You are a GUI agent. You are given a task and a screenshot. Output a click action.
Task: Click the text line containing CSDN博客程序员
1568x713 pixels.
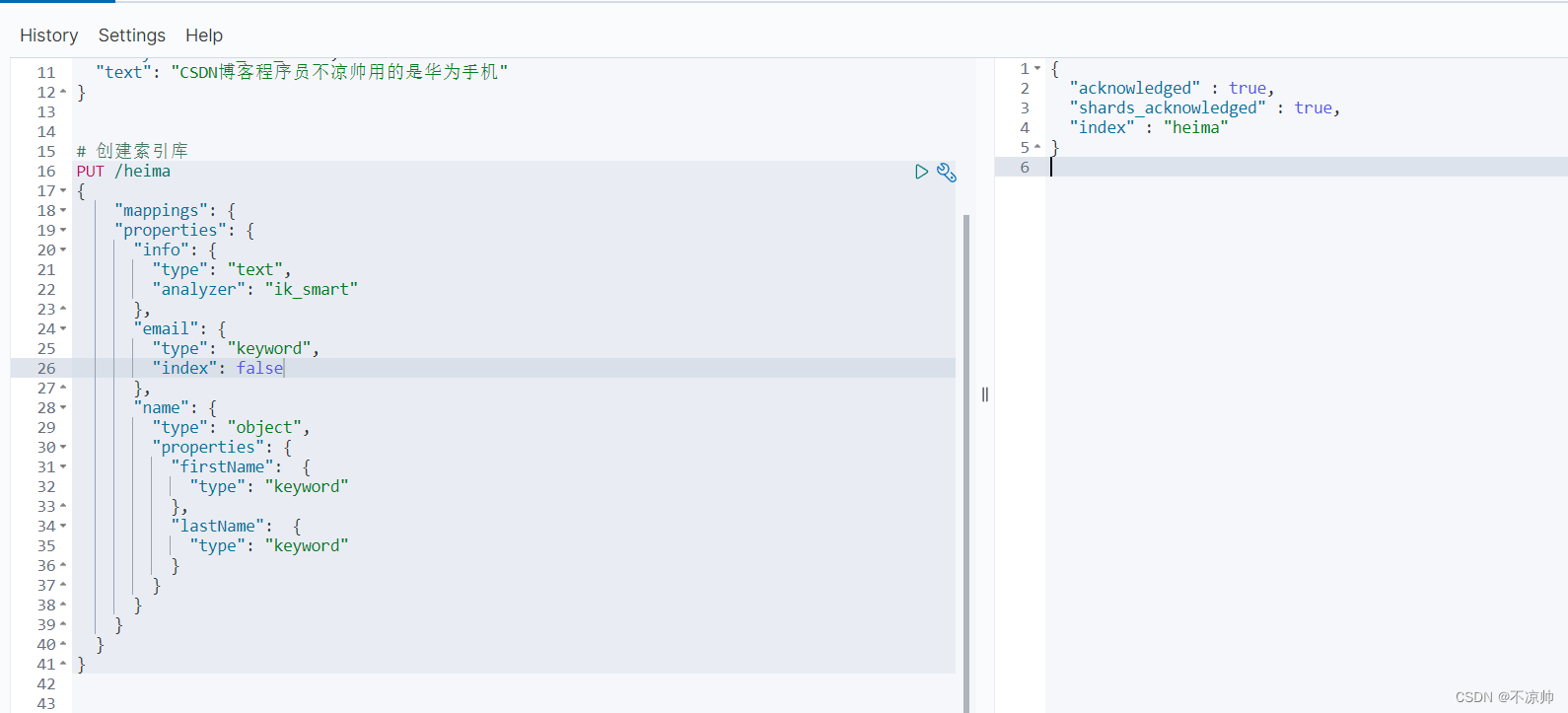tap(302, 72)
